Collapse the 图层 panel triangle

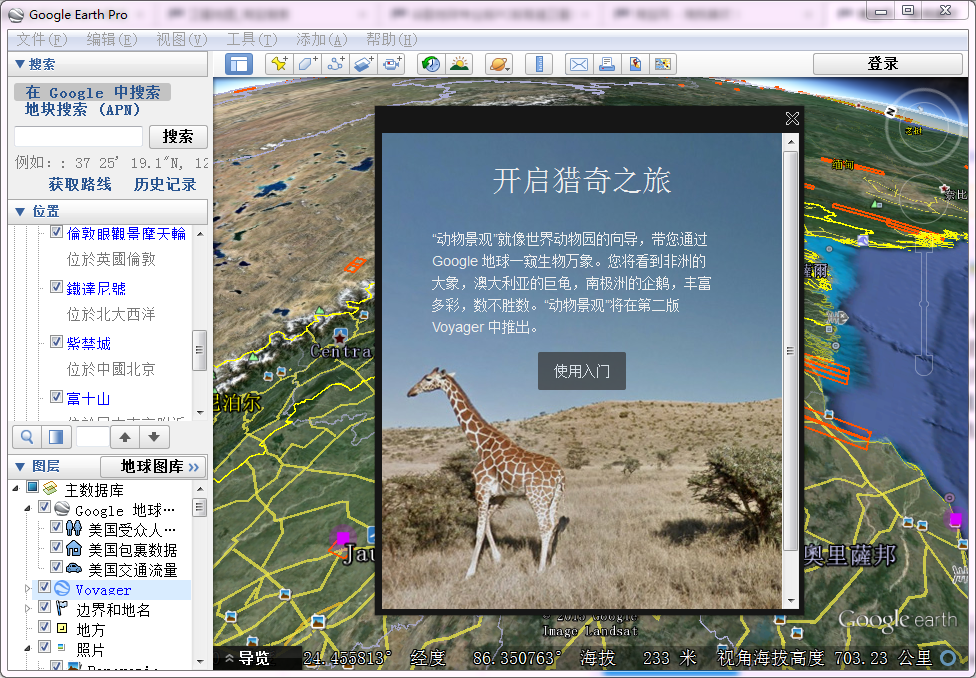[19, 466]
